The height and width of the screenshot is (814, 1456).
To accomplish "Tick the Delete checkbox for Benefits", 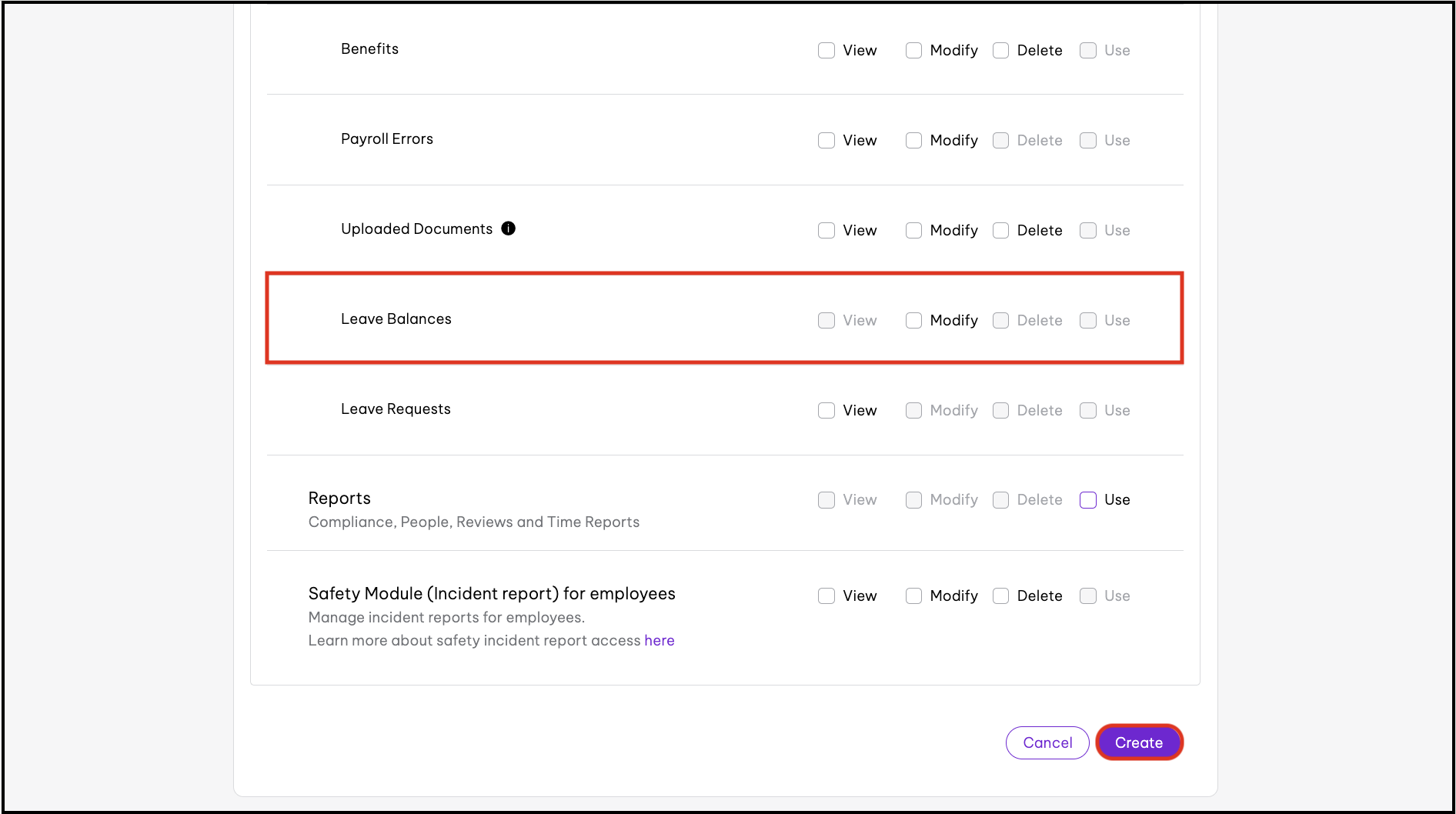I will click(x=1000, y=51).
